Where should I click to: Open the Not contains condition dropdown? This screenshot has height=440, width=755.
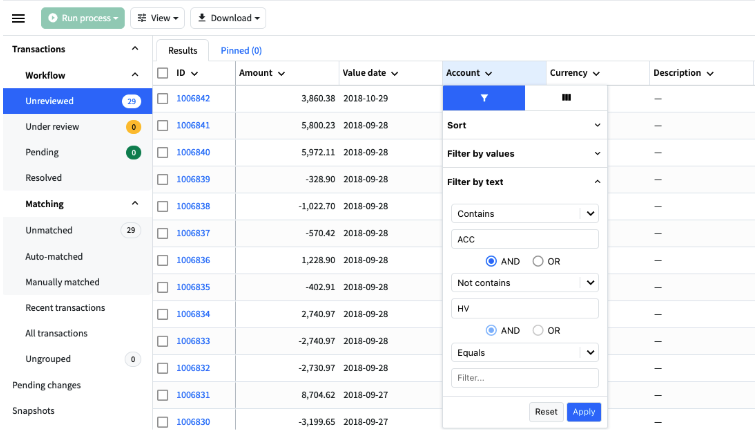(x=525, y=283)
